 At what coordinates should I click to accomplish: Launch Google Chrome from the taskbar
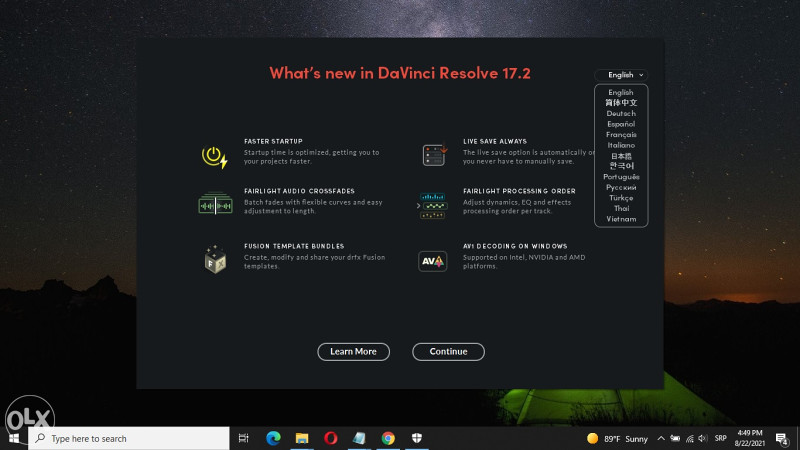(x=388, y=438)
